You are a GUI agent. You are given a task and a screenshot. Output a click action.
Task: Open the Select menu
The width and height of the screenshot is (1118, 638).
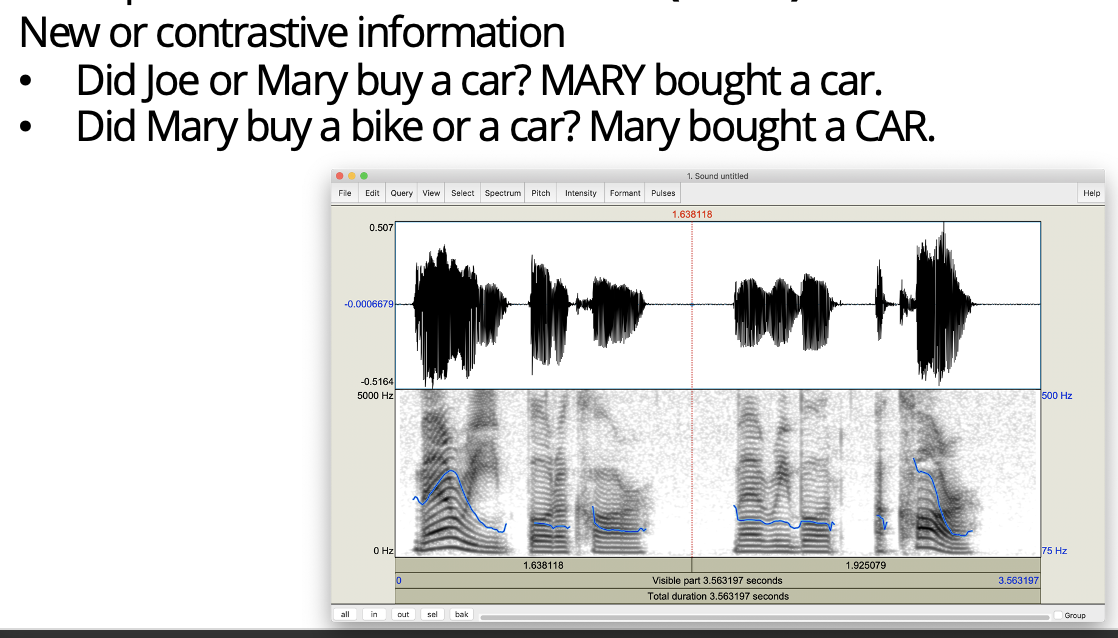(463, 193)
